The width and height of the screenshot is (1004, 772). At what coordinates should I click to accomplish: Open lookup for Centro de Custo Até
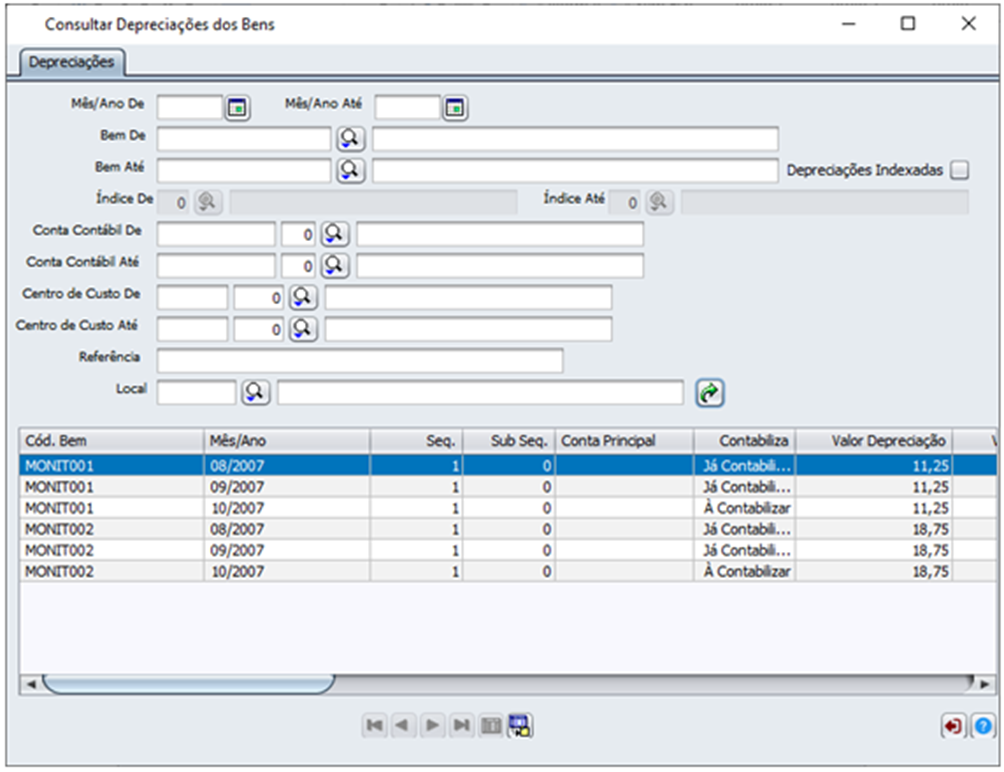coord(303,329)
